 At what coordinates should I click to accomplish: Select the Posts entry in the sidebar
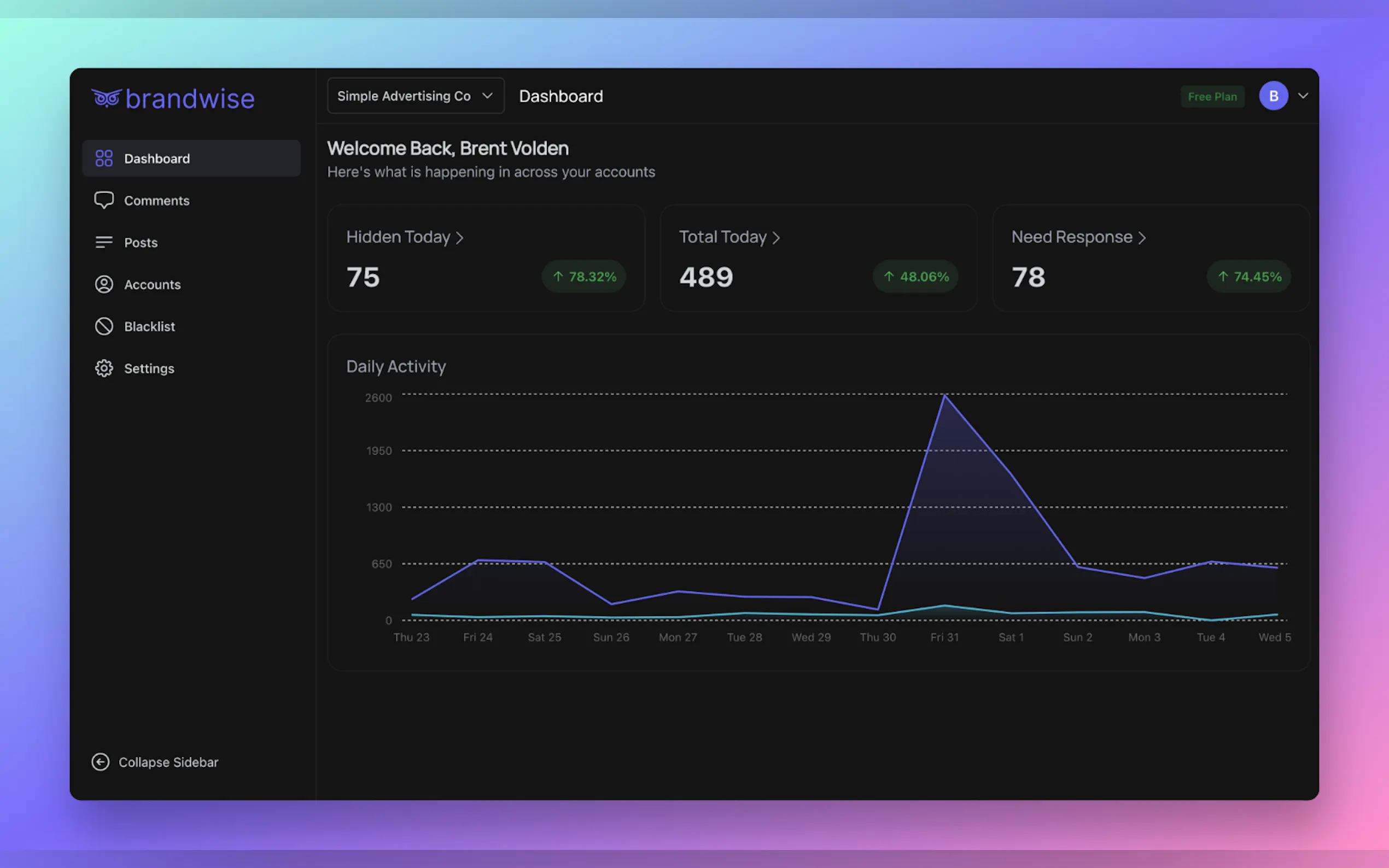point(141,242)
